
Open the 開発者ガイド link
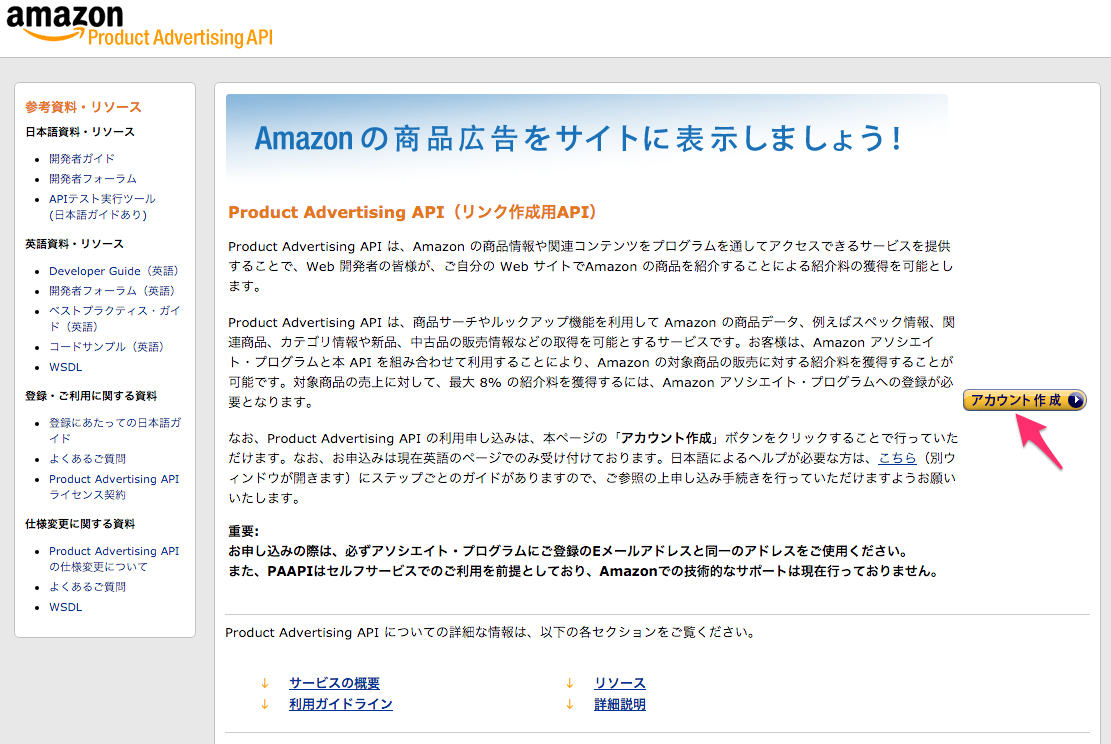[x=80, y=159]
